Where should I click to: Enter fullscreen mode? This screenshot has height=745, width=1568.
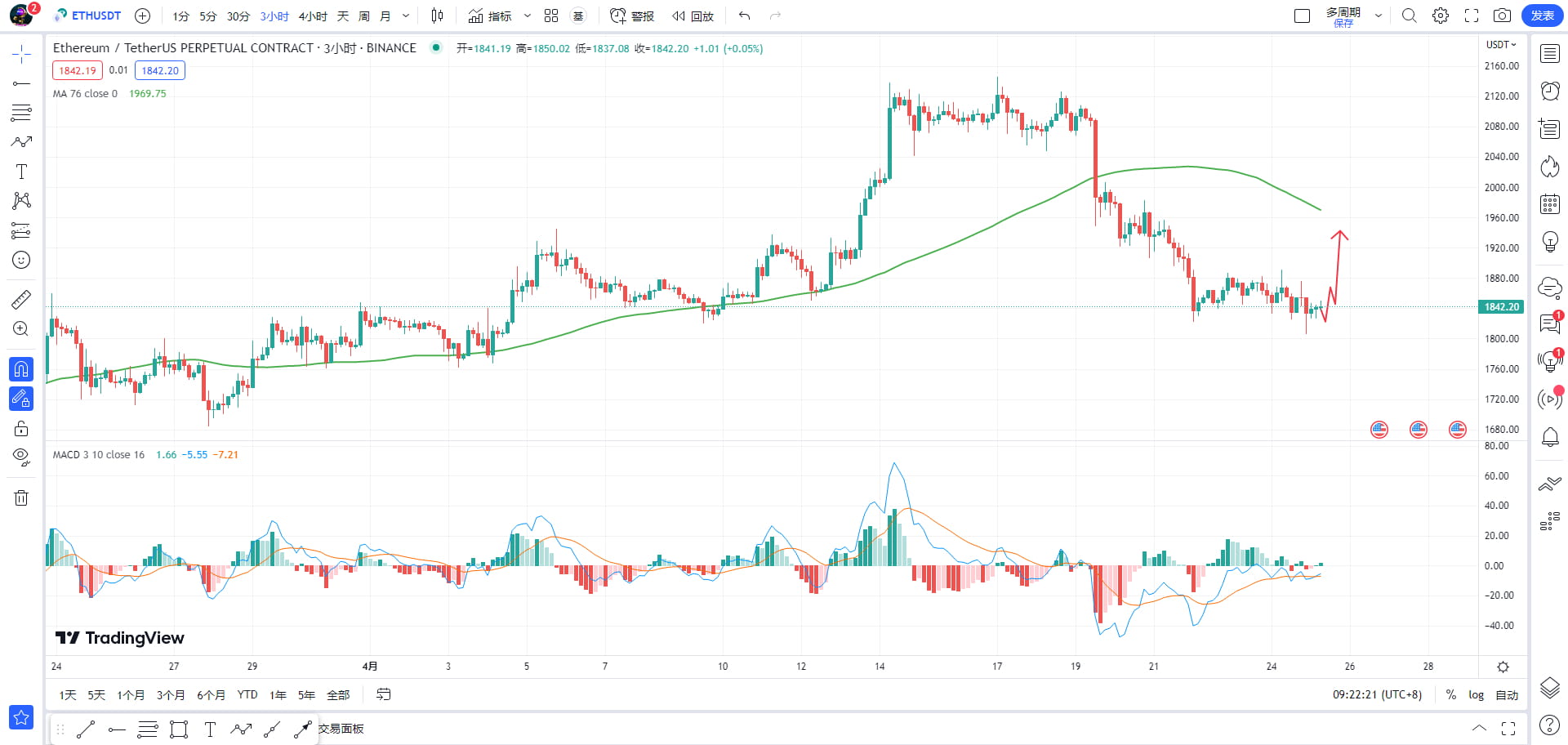1472,16
